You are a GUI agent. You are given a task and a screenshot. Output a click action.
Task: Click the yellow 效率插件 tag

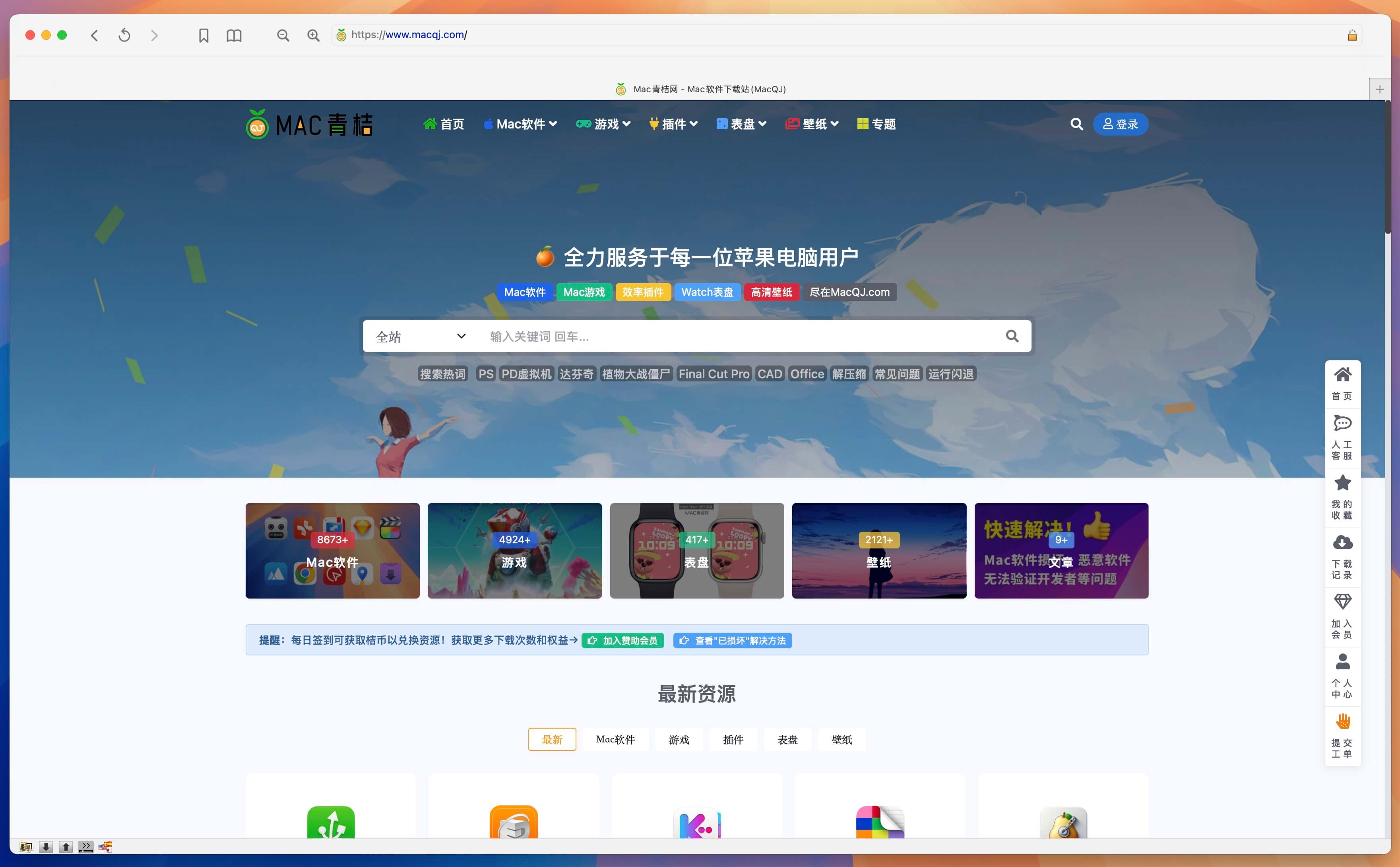point(643,292)
